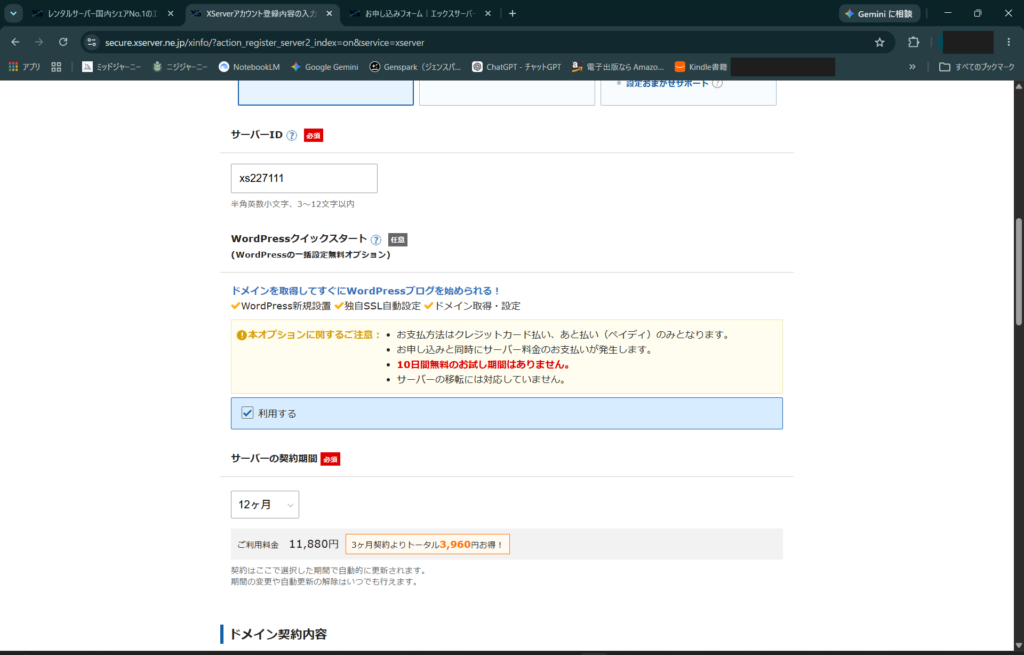Click the browser back arrow
Viewport: 1024px width, 655px height.
click(16, 42)
